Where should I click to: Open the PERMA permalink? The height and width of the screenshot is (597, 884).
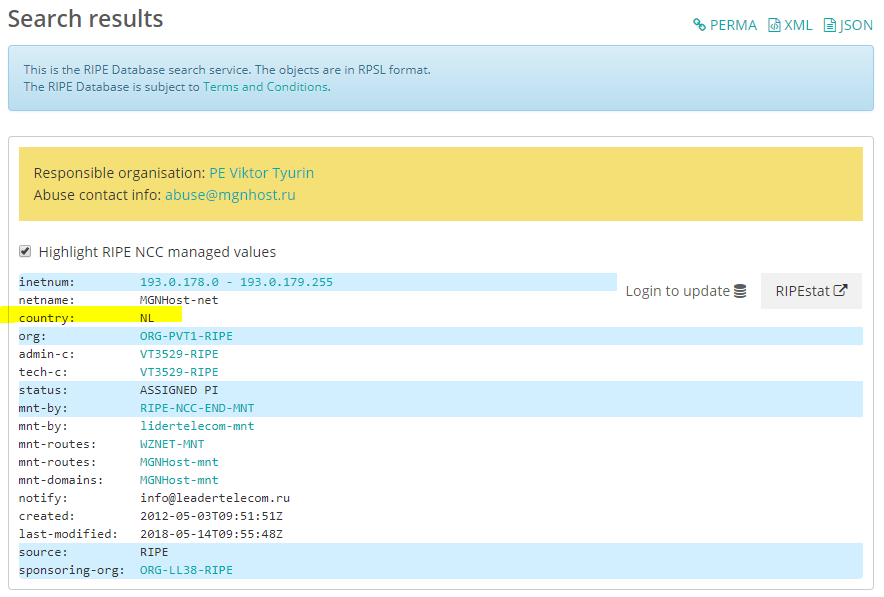725,25
